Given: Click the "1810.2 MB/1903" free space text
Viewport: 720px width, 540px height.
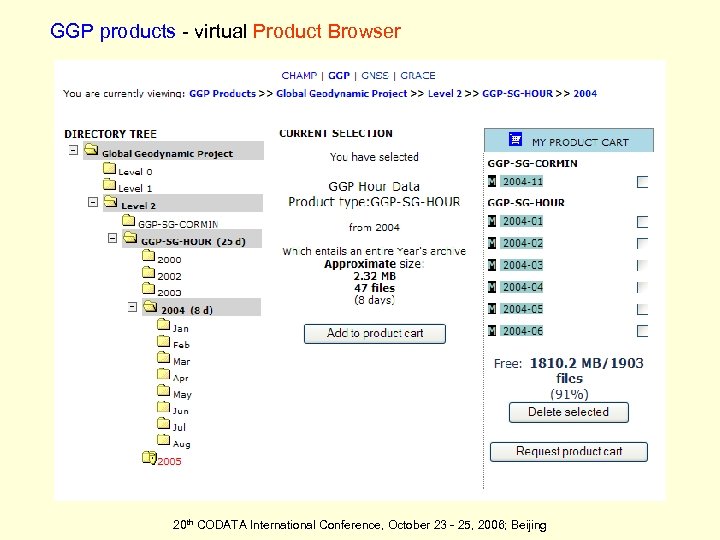Looking at the screenshot, I should click(587, 363).
